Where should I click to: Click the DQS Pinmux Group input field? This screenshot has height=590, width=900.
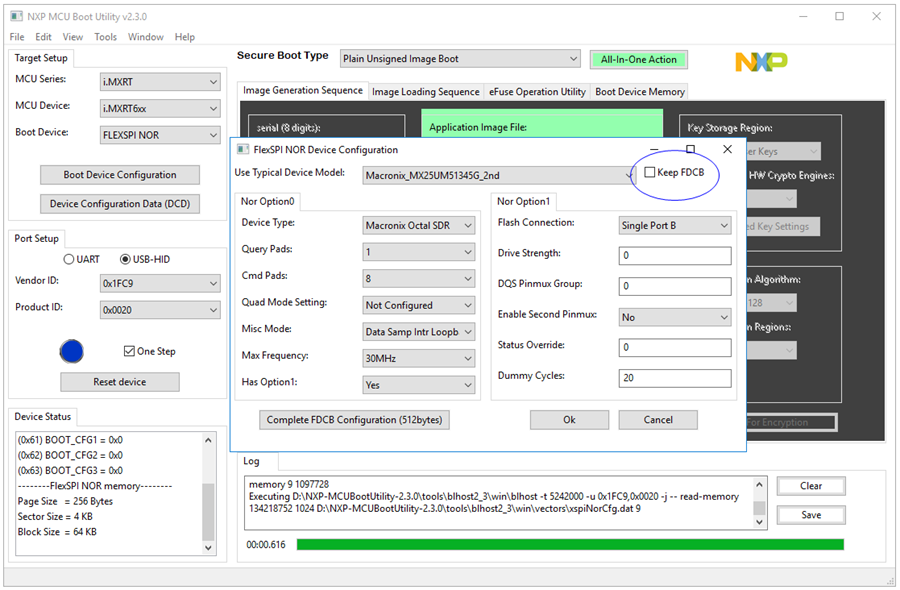[x=675, y=286]
